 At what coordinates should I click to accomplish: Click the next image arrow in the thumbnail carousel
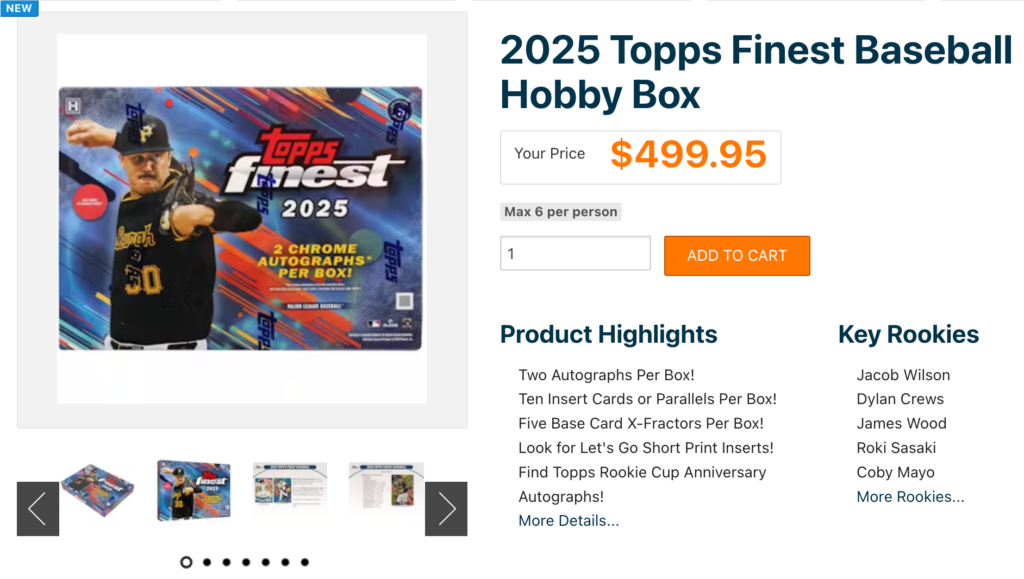pos(446,509)
